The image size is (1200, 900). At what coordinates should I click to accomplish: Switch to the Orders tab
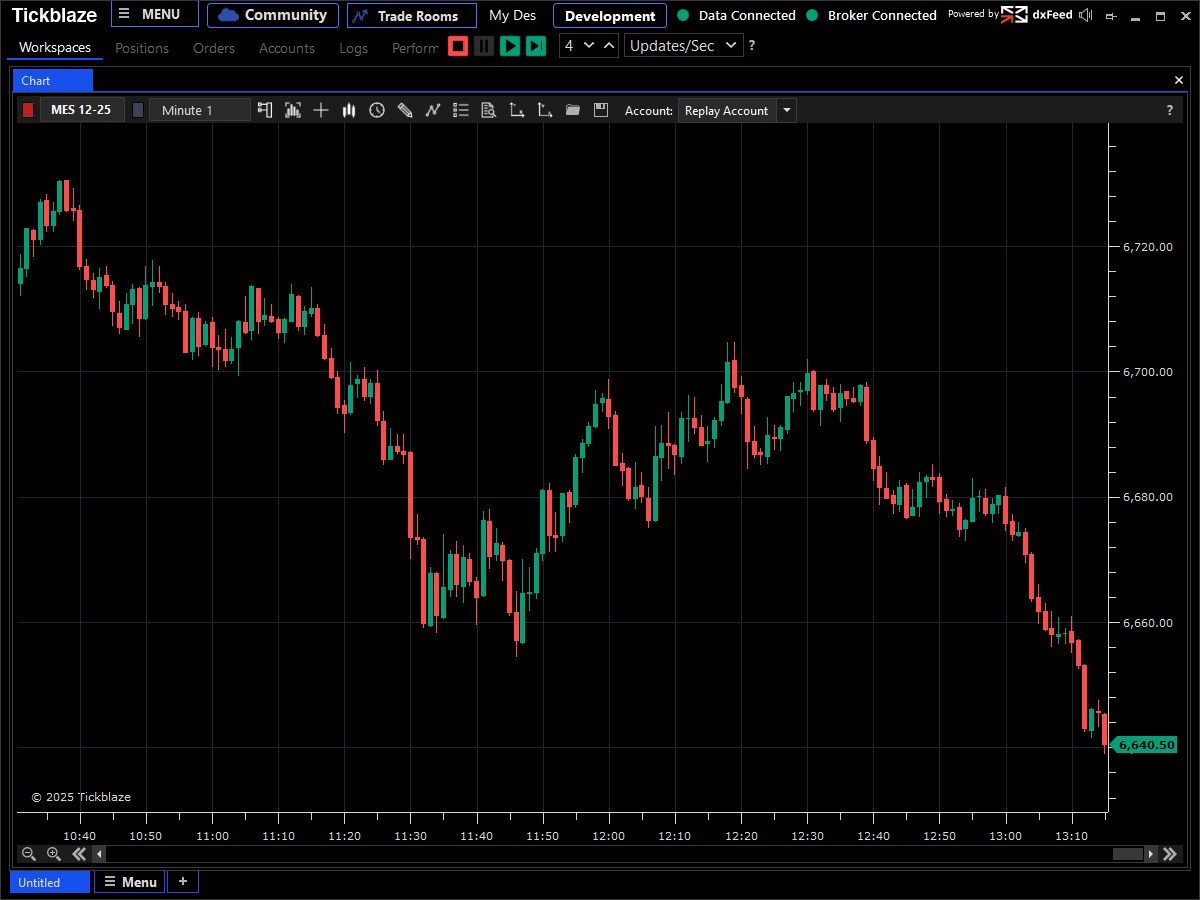(x=214, y=48)
